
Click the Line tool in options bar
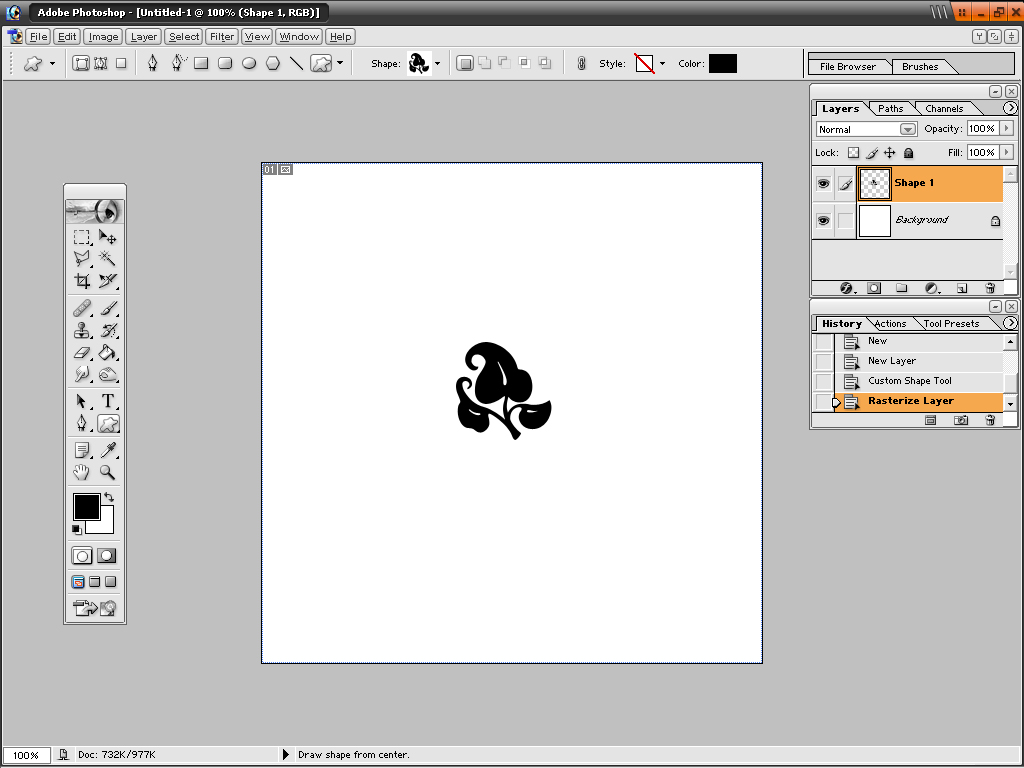pos(296,64)
